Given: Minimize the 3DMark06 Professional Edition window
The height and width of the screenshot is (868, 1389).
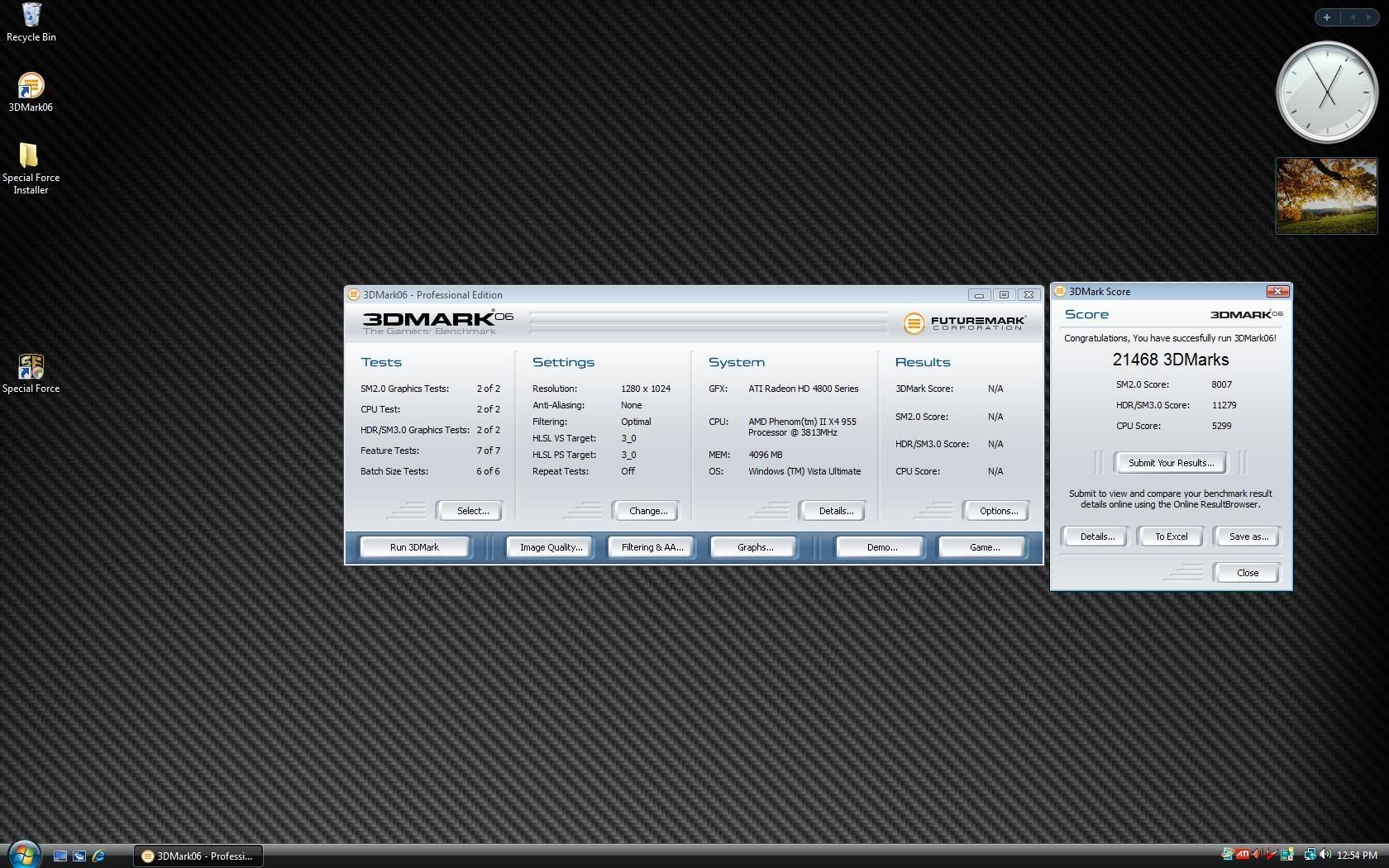Looking at the screenshot, I should (979, 294).
